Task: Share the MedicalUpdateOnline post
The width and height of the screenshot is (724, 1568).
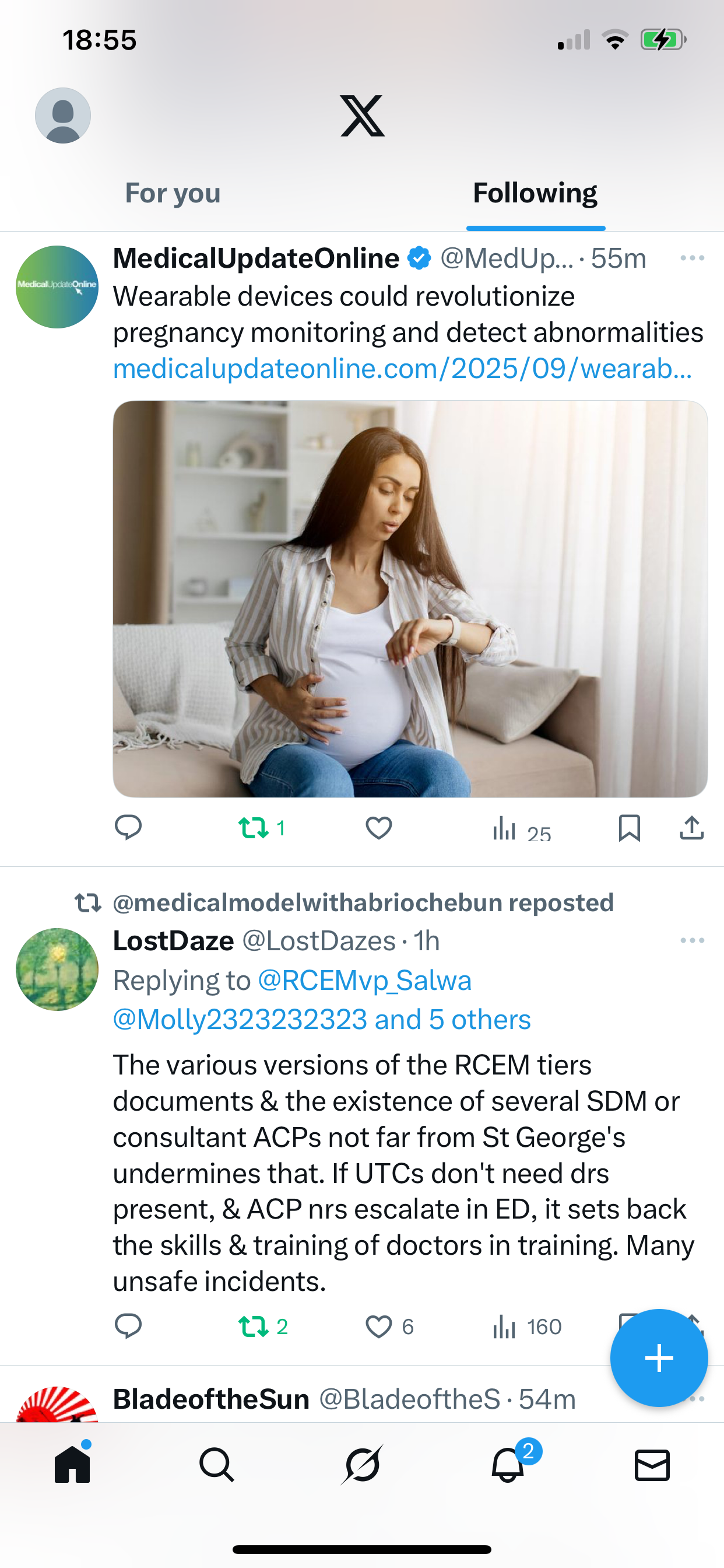Action: [692, 828]
